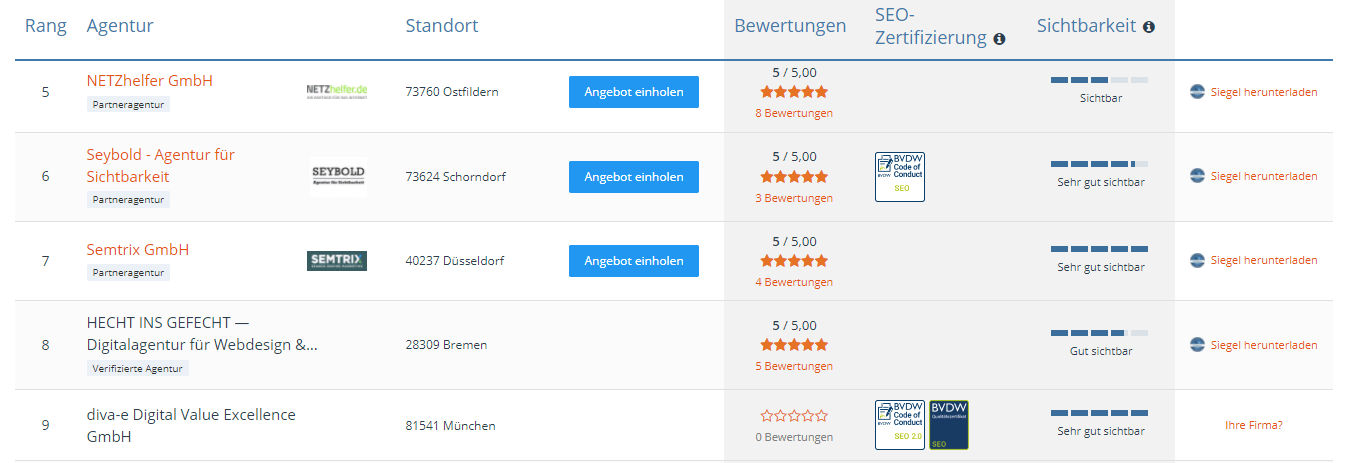Click the Bewertungen column header

pyautogui.click(x=790, y=26)
